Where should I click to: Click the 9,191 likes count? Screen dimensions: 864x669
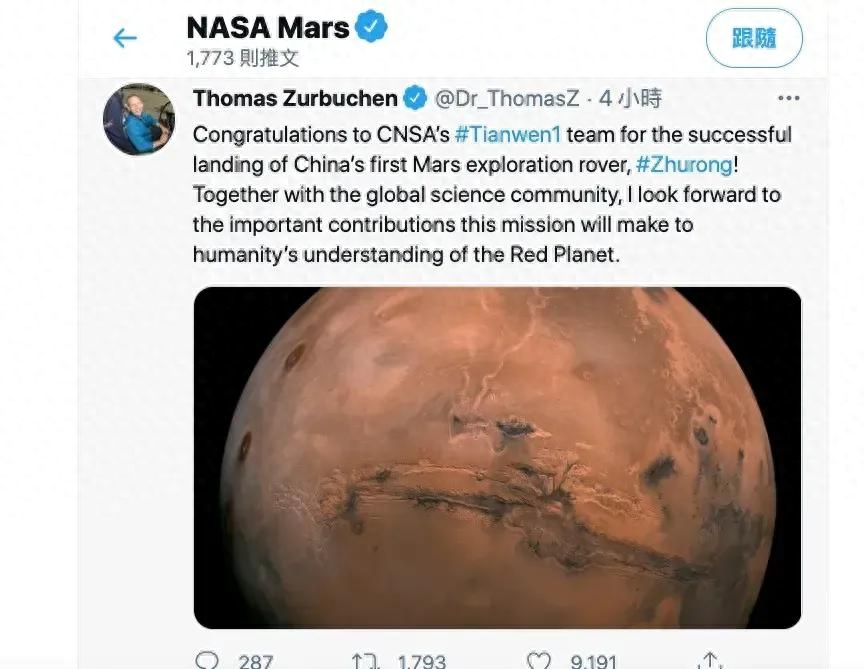click(593, 661)
